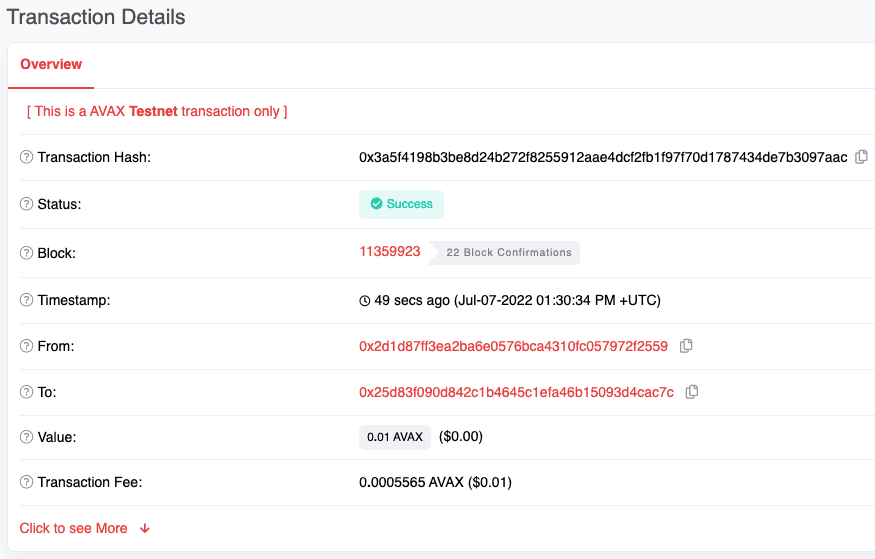The image size is (875, 559).
Task: Open the To address 0x25d83f090d84 link
Action: (516, 392)
